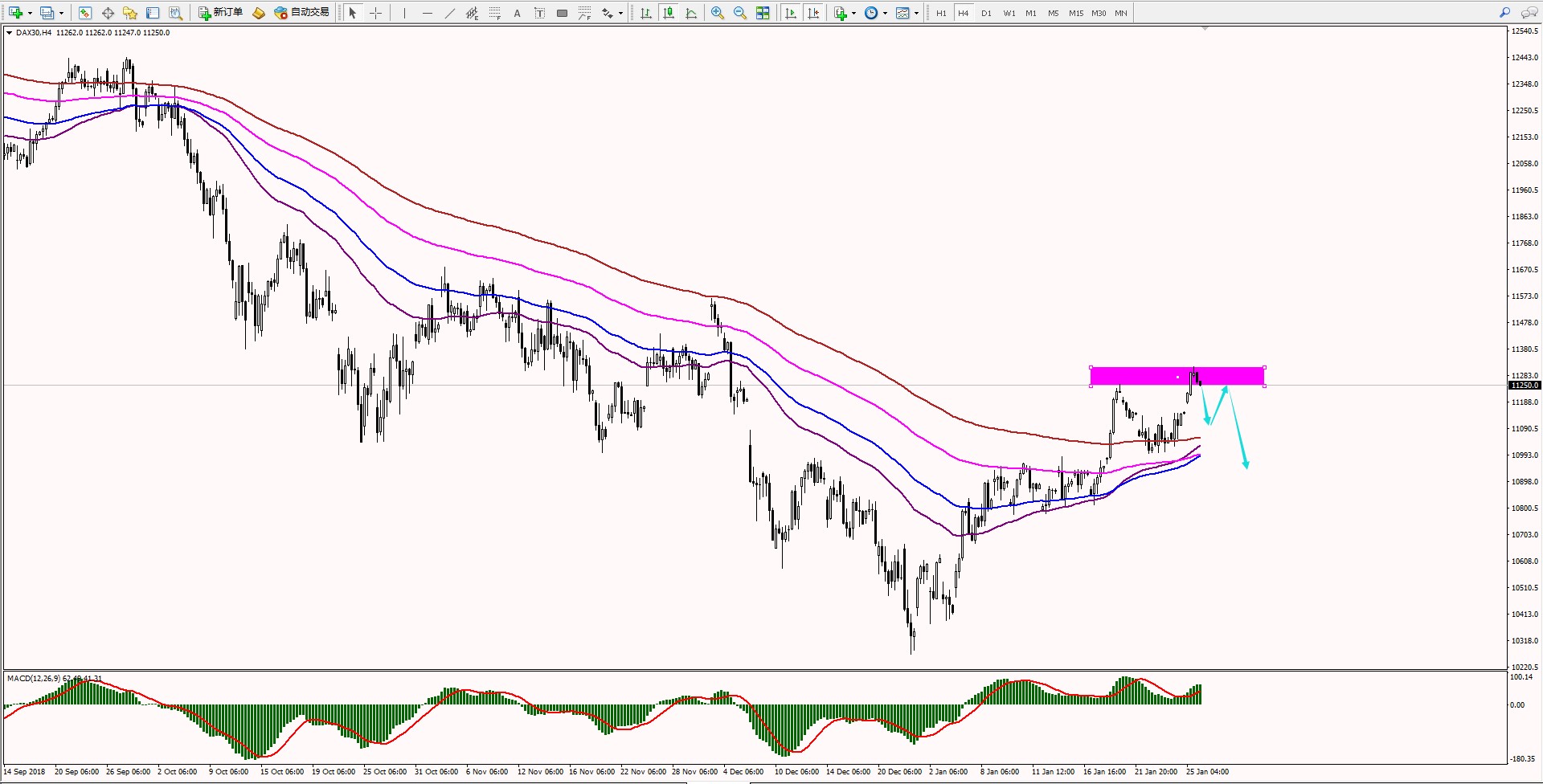Select the Crosshair tool
1543x784 pixels.
click(x=375, y=13)
